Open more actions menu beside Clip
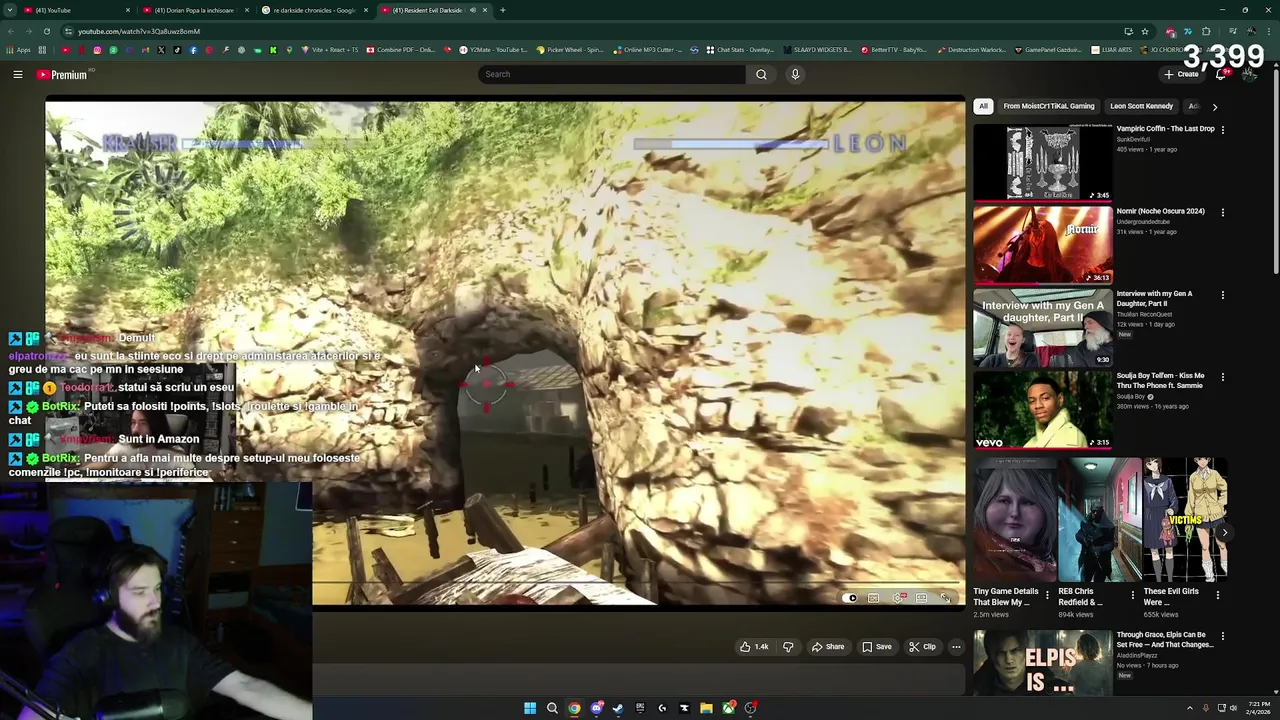1280x720 pixels. point(956,647)
